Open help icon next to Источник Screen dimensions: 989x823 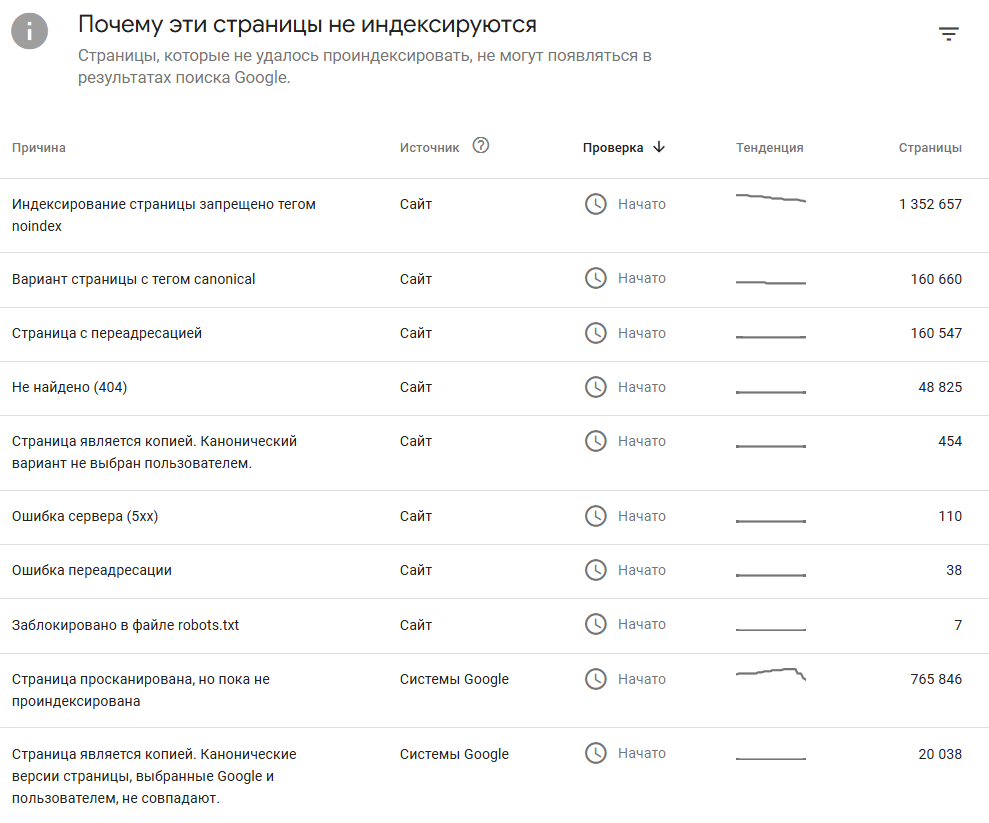(481, 146)
